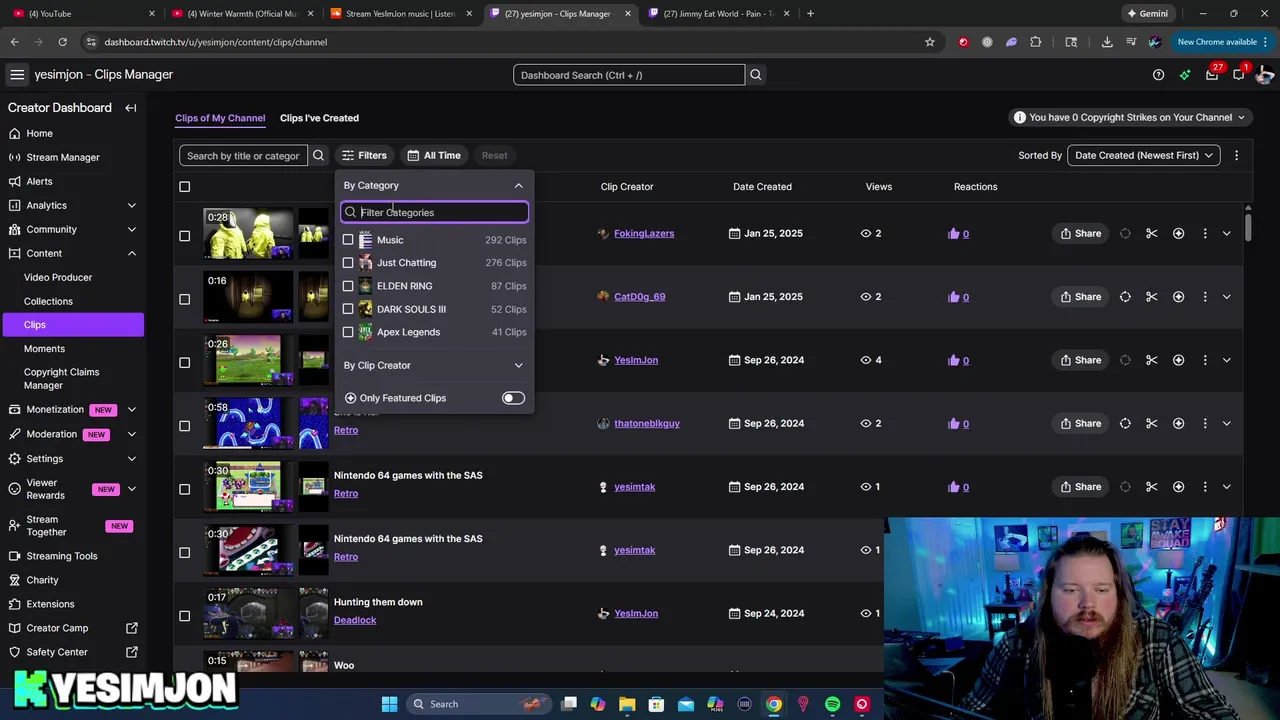Open the hamburger navigation menu
Viewport: 1280px width, 720px height.
point(17,75)
